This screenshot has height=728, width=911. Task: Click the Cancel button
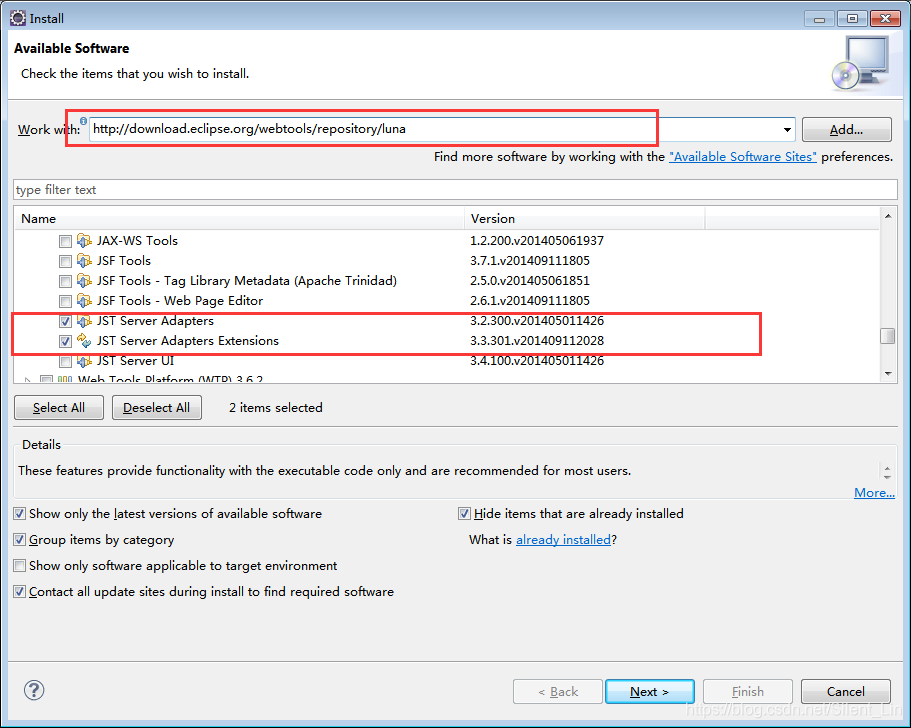[846, 691]
